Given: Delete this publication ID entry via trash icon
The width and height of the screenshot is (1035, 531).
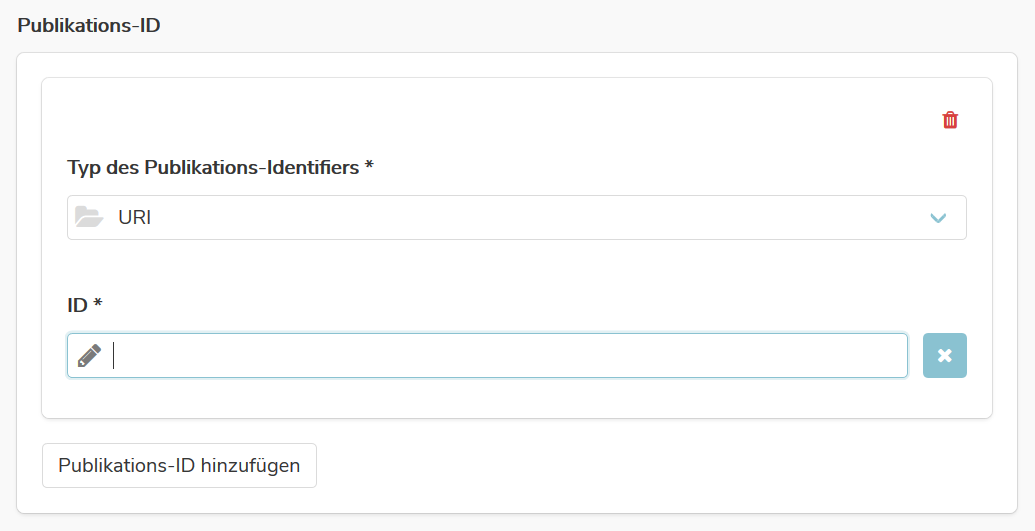Looking at the screenshot, I should (950, 120).
